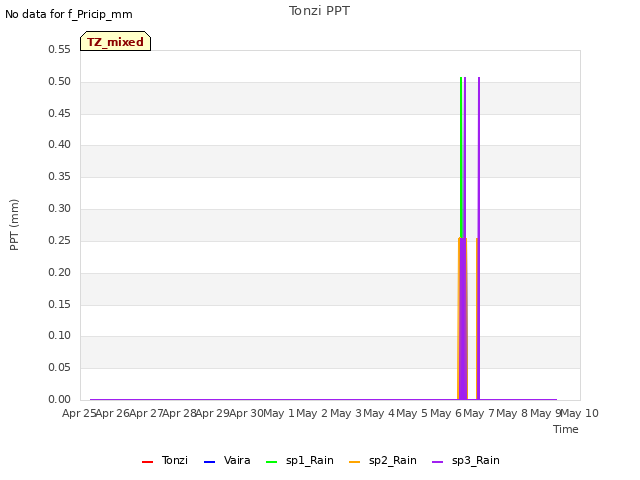Click the 'No data for f_Pricip_mm' message
This screenshot has width=640, height=480.
coord(69,14)
